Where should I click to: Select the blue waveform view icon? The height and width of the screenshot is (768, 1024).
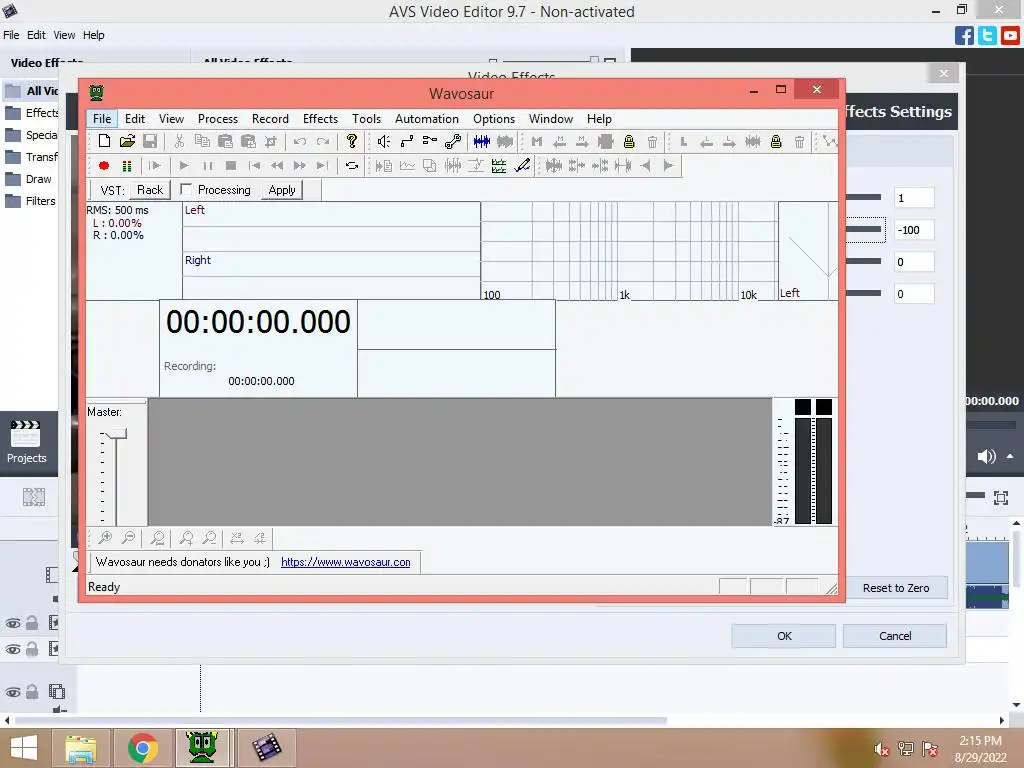(x=482, y=141)
